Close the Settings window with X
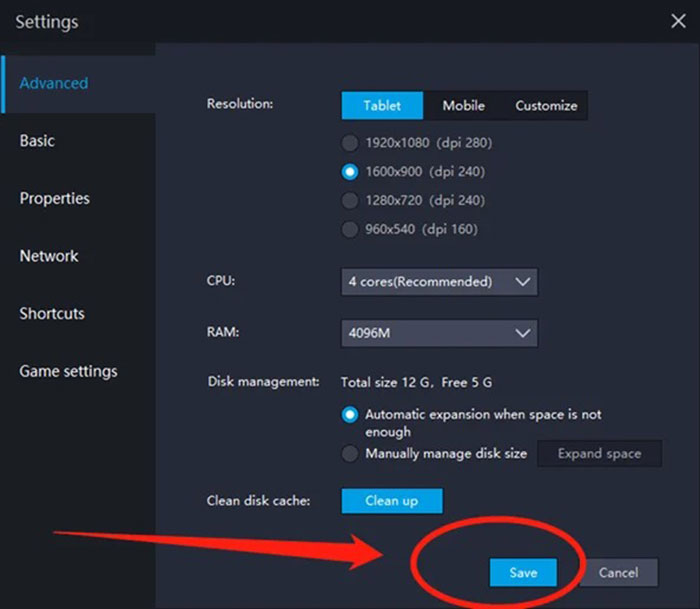700x609 pixels. click(x=677, y=21)
